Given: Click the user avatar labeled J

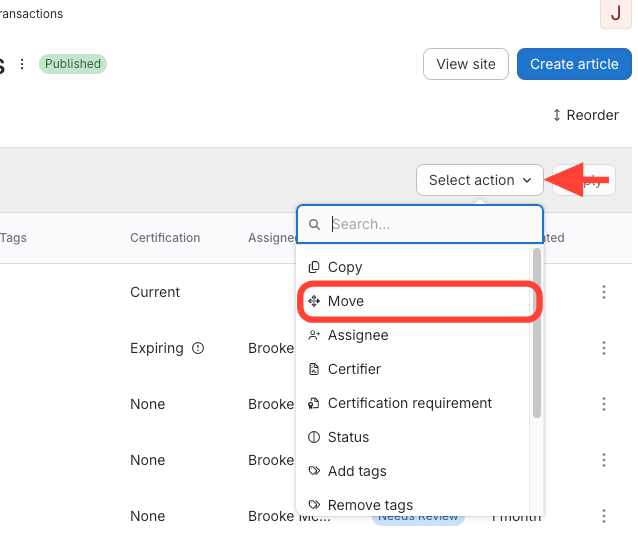Looking at the screenshot, I should pyautogui.click(x=614, y=14).
